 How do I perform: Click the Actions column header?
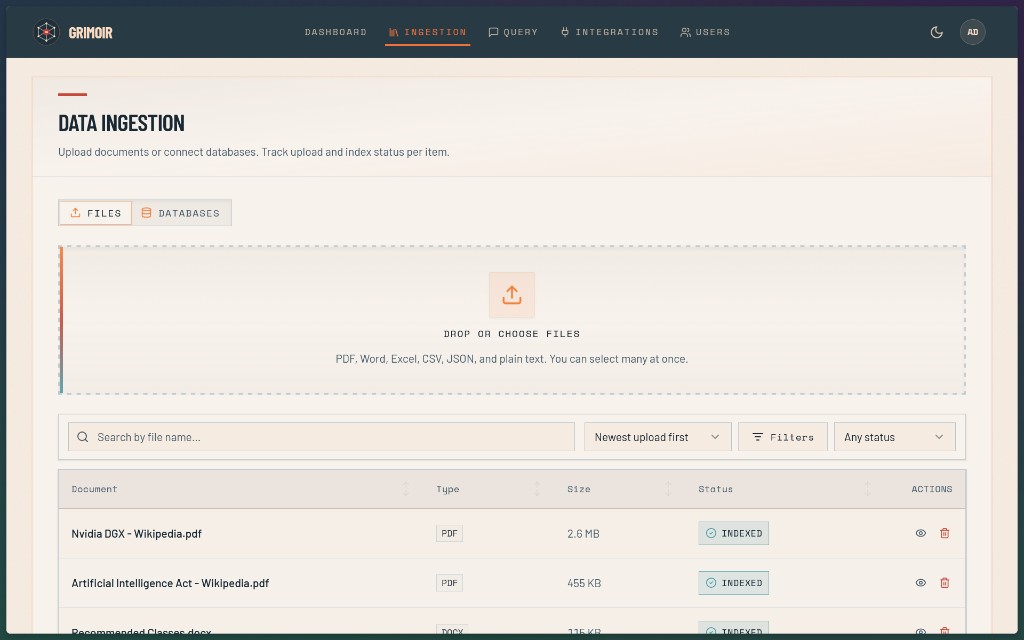pyautogui.click(x=932, y=489)
